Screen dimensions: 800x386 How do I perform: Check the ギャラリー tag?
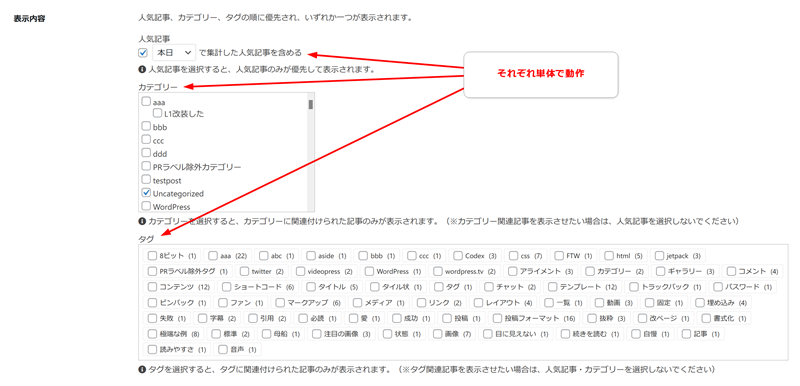[x=660, y=271]
